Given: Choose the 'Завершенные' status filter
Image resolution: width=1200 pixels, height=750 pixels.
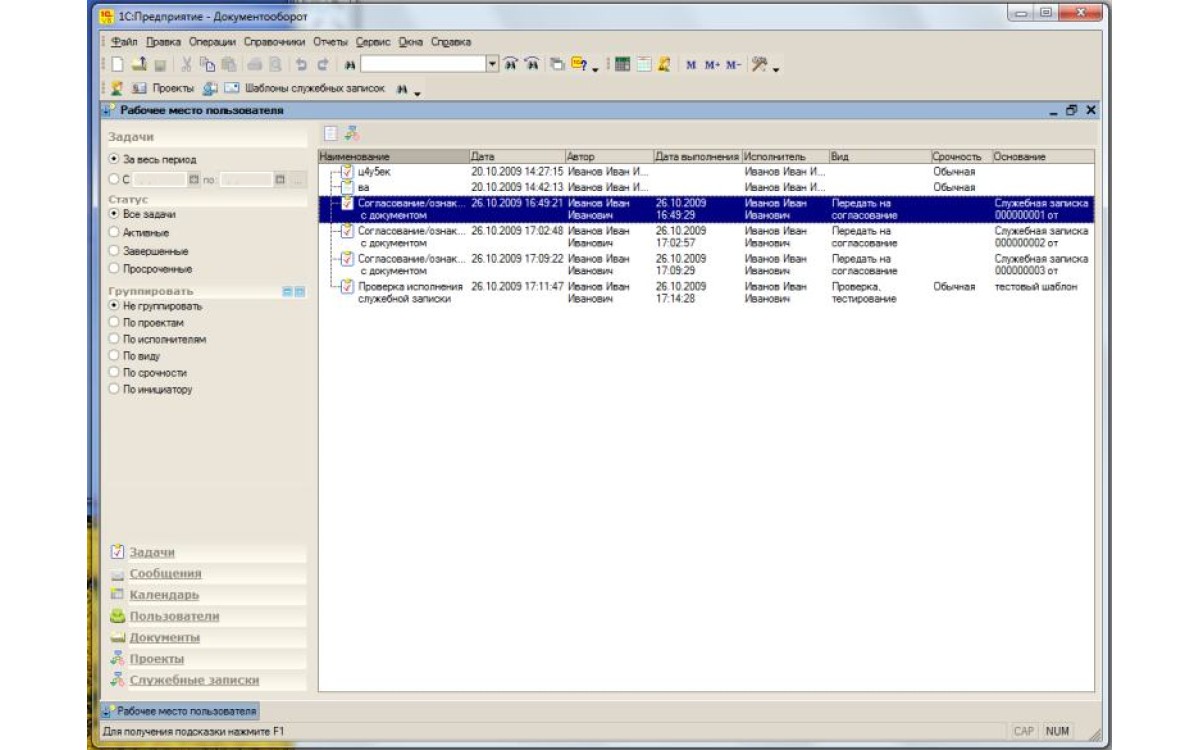Looking at the screenshot, I should [114, 251].
